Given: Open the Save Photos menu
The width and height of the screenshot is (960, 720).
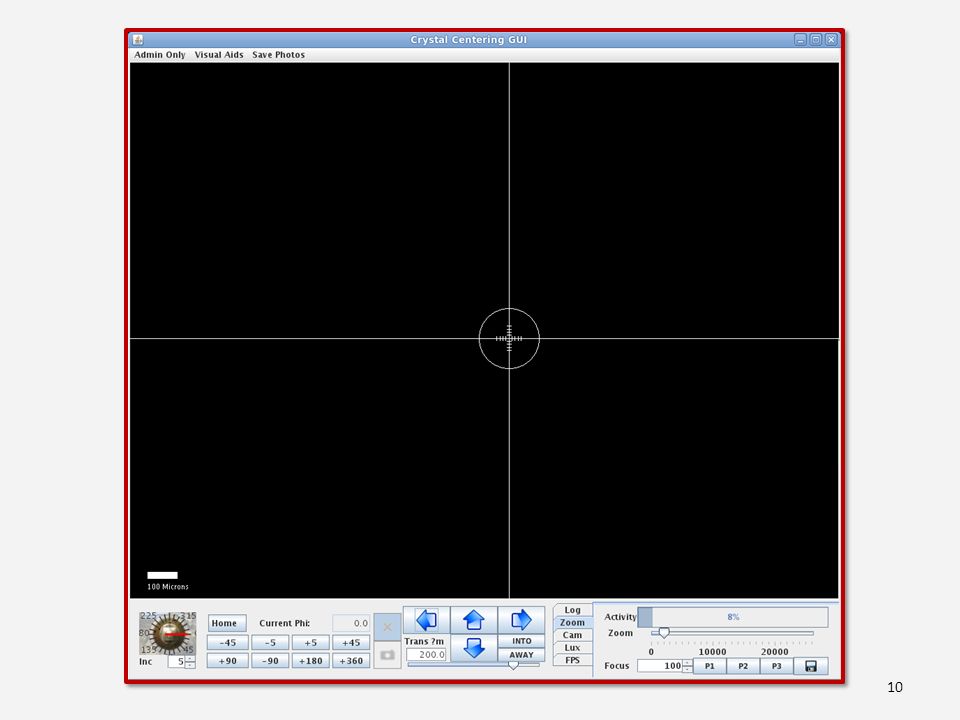Looking at the screenshot, I should coord(278,54).
